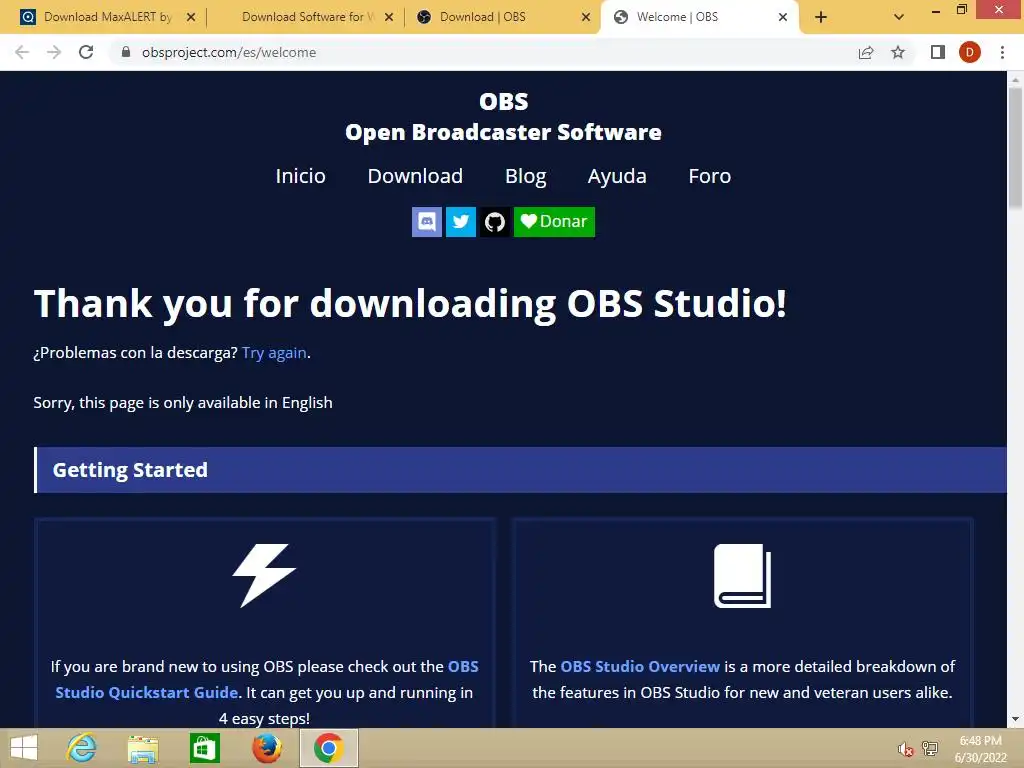Open the taskbar clock and date
This screenshot has height=768, width=1024.
click(981, 749)
